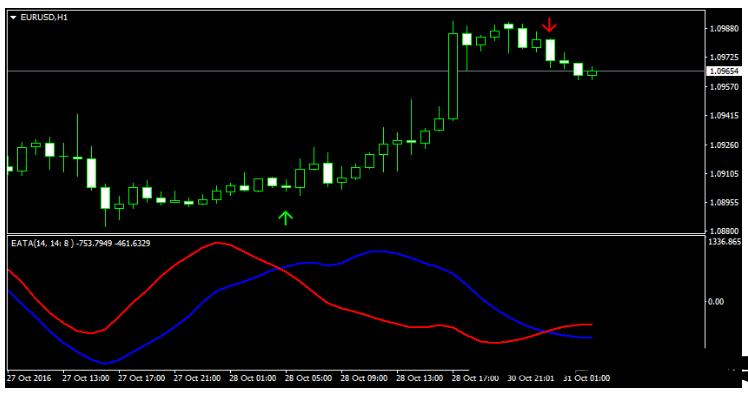Select the tallest bullish candle near 28 Oct 17:00
Image resolution: width=748 pixels, height=393 pixels.
(453, 76)
